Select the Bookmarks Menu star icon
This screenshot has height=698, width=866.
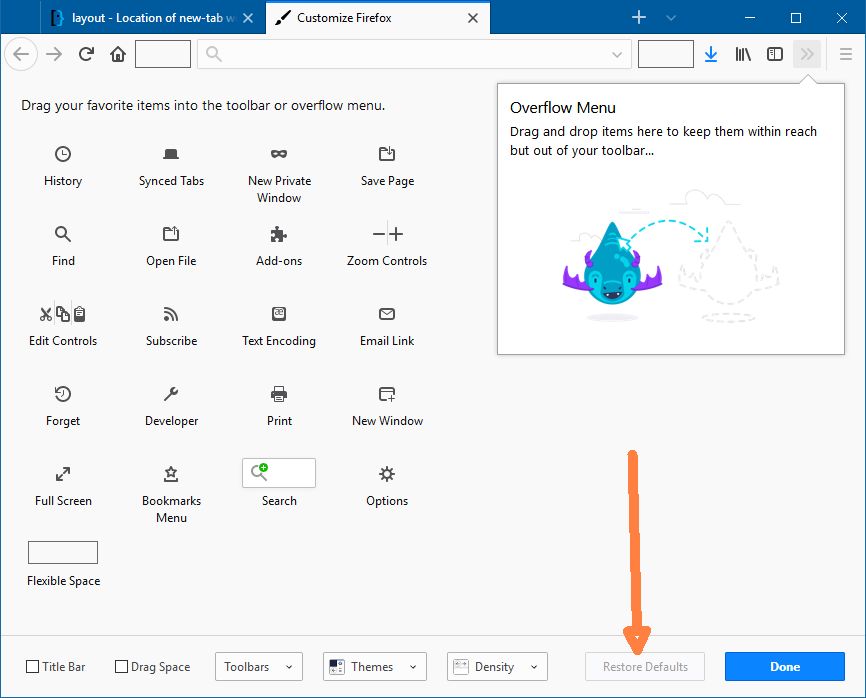(171, 474)
